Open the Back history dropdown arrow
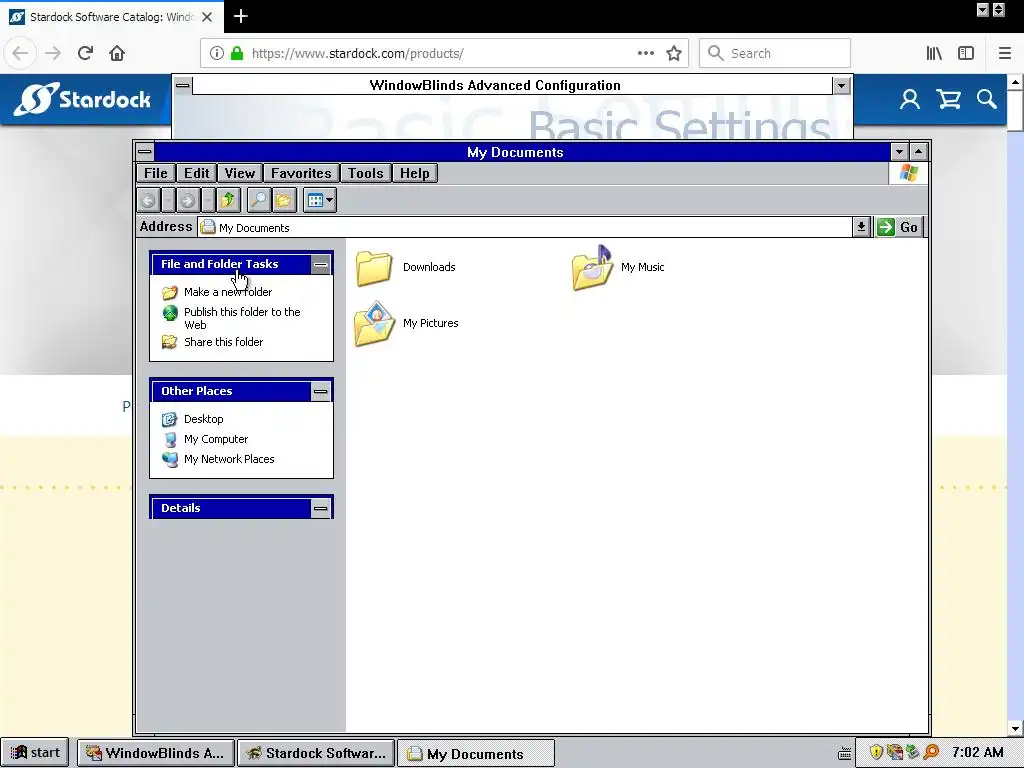The height and width of the screenshot is (768, 1024). click(168, 200)
